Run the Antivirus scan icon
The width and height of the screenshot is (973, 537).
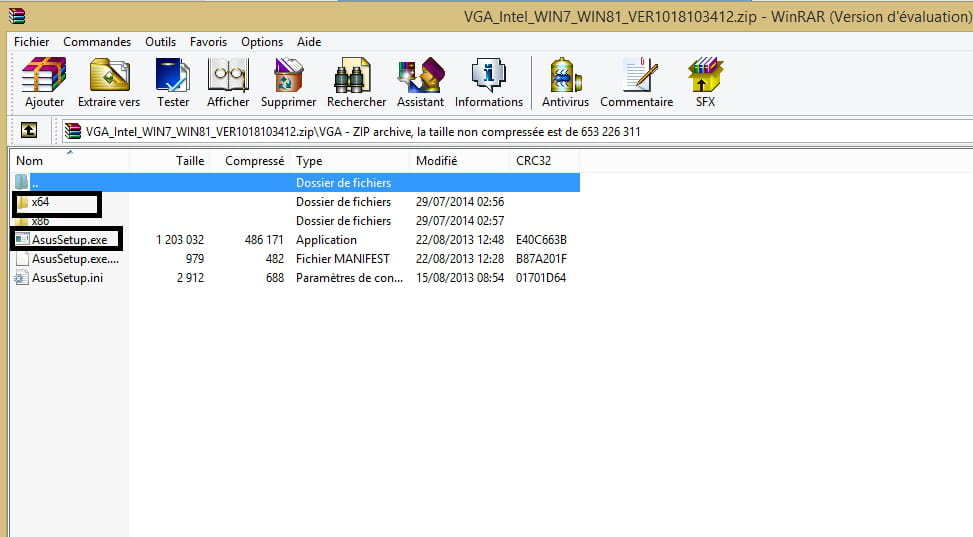coord(565,75)
